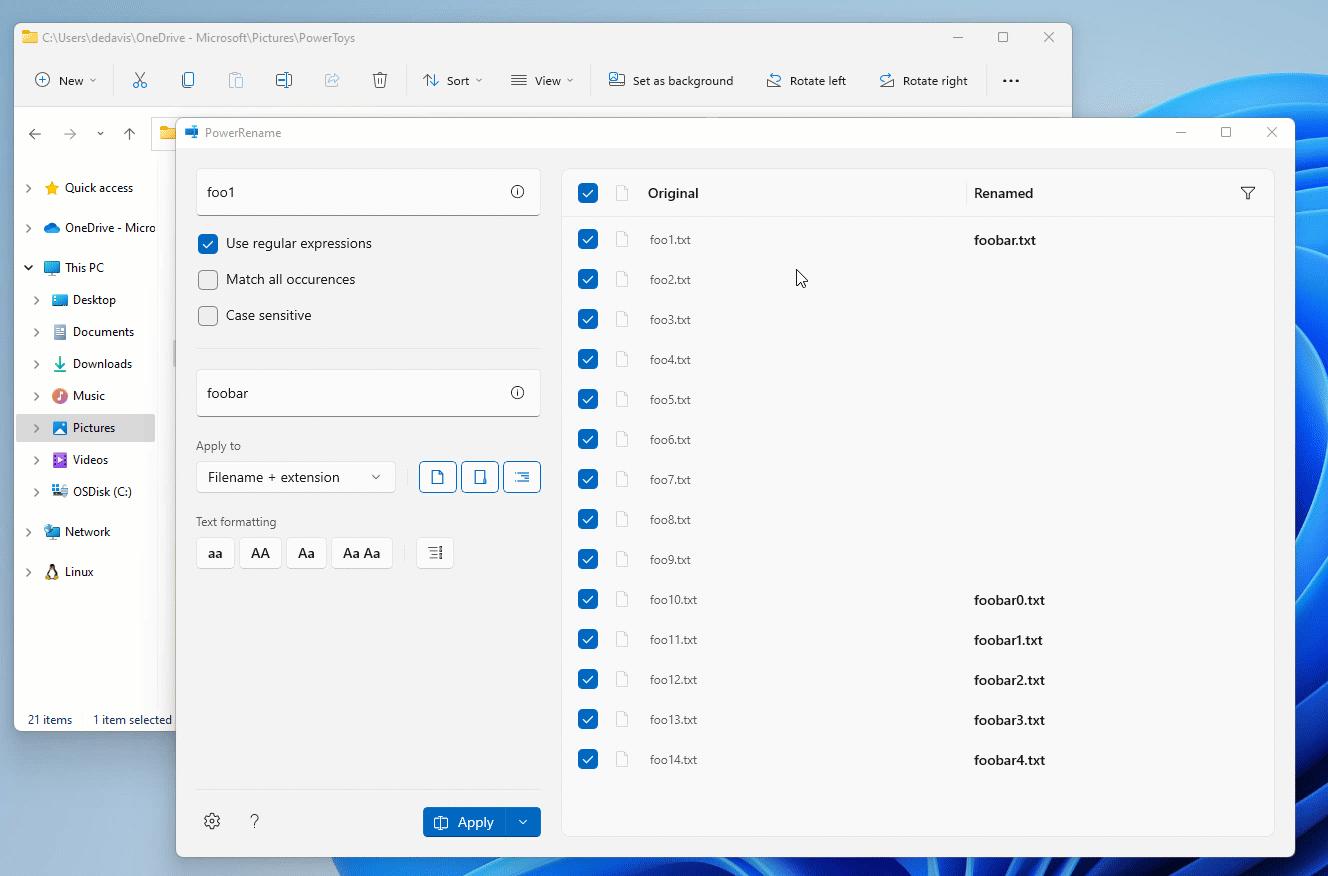The width and height of the screenshot is (1328, 876).
Task: Check the Case sensitive option
Action: point(208,315)
